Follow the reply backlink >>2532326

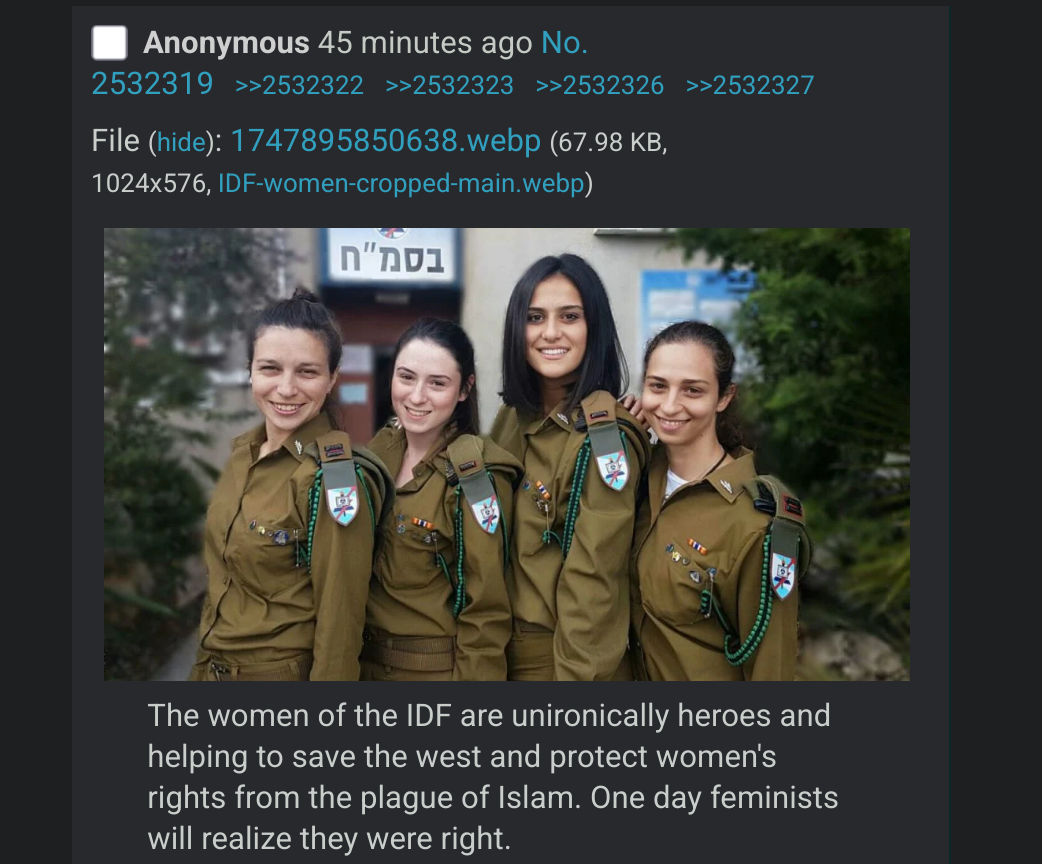pyautogui.click(x=599, y=85)
